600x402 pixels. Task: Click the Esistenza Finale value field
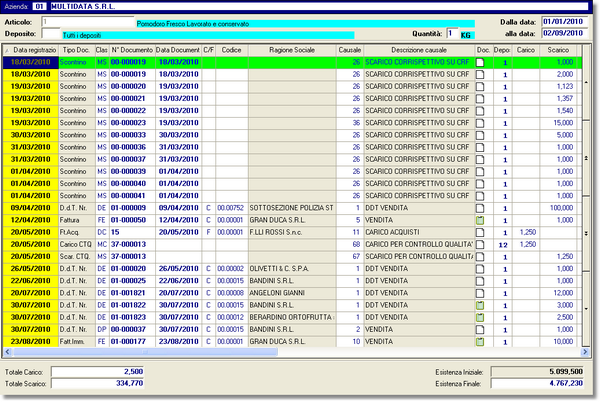coord(537,383)
